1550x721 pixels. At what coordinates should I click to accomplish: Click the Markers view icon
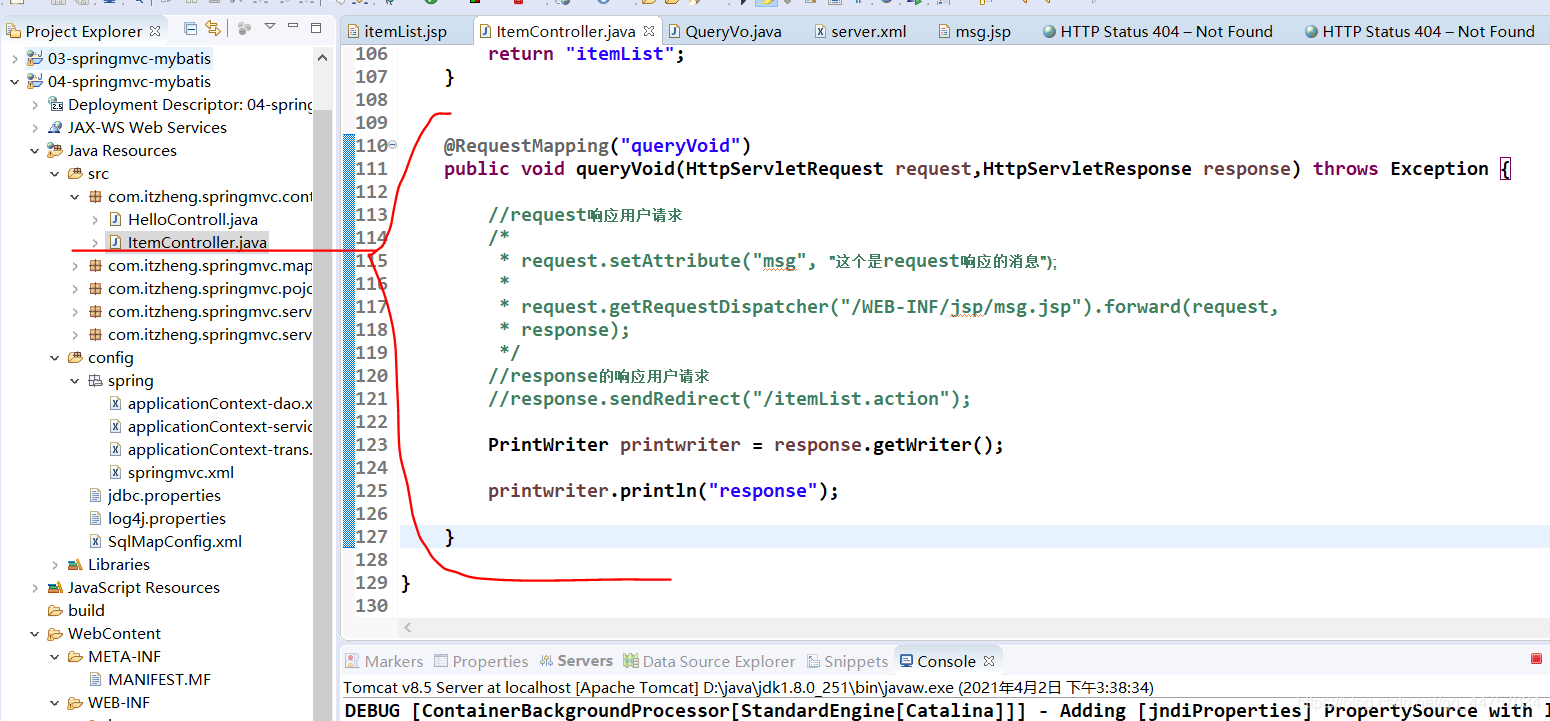pyautogui.click(x=353, y=661)
